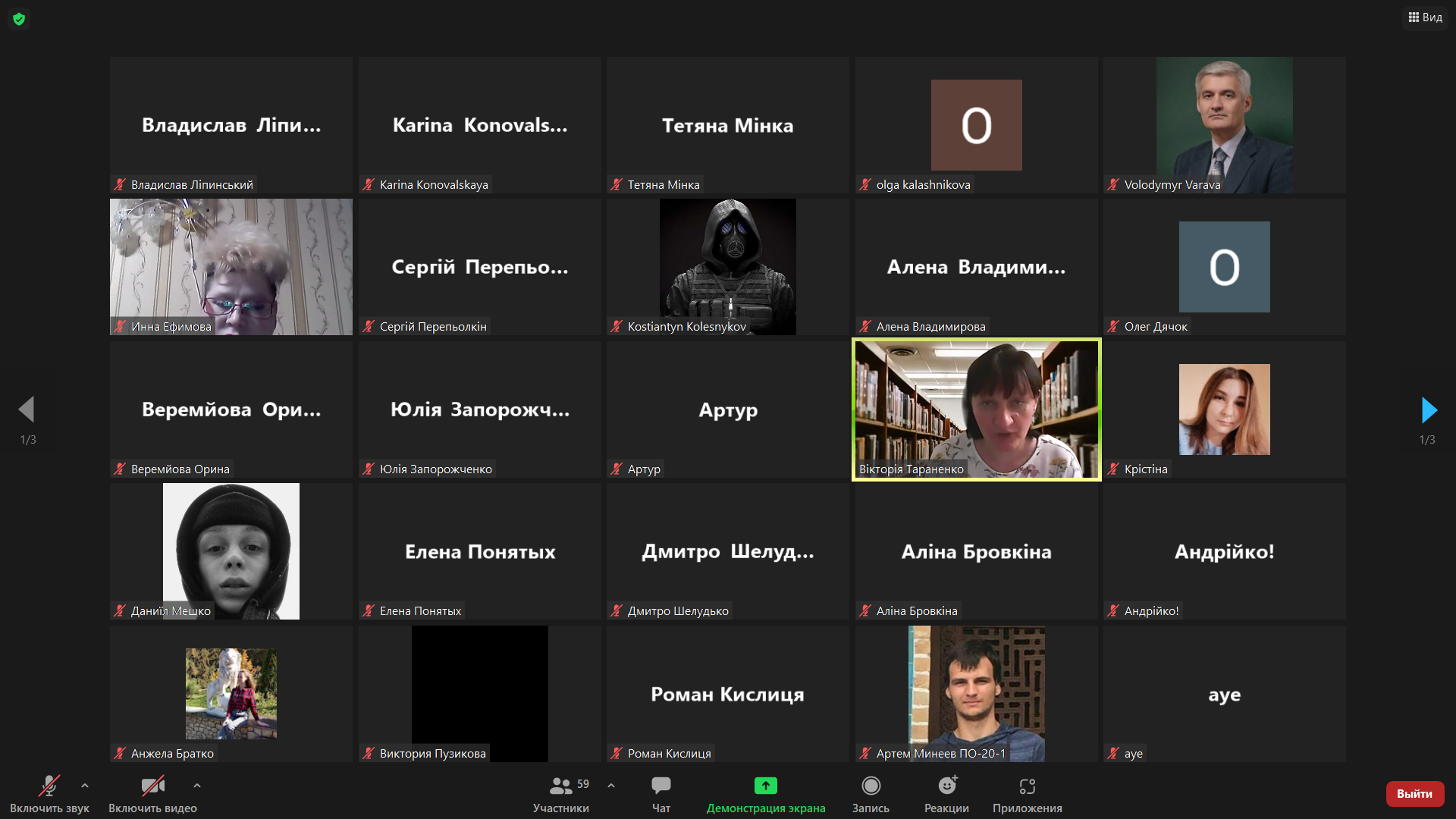Toggle microphone with Включить звук
Viewport: 1456px width, 819px height.
[49, 794]
